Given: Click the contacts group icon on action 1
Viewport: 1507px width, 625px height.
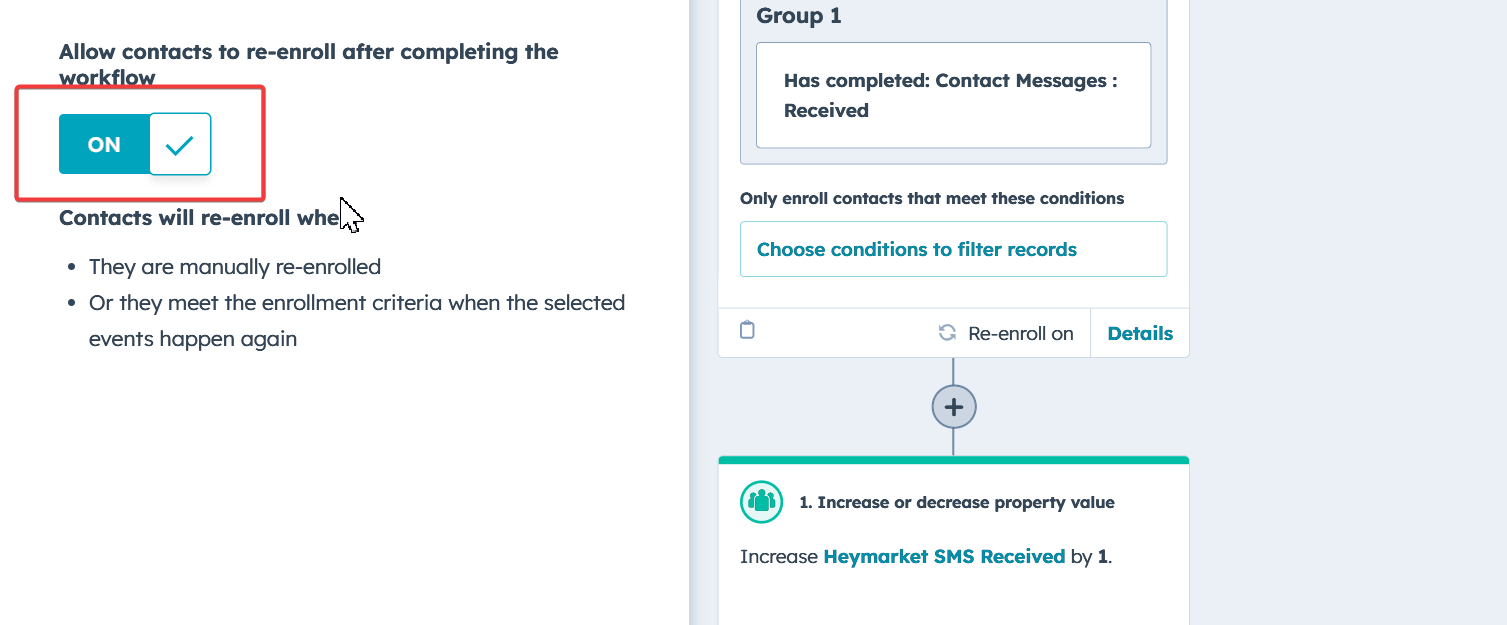Looking at the screenshot, I should point(761,502).
